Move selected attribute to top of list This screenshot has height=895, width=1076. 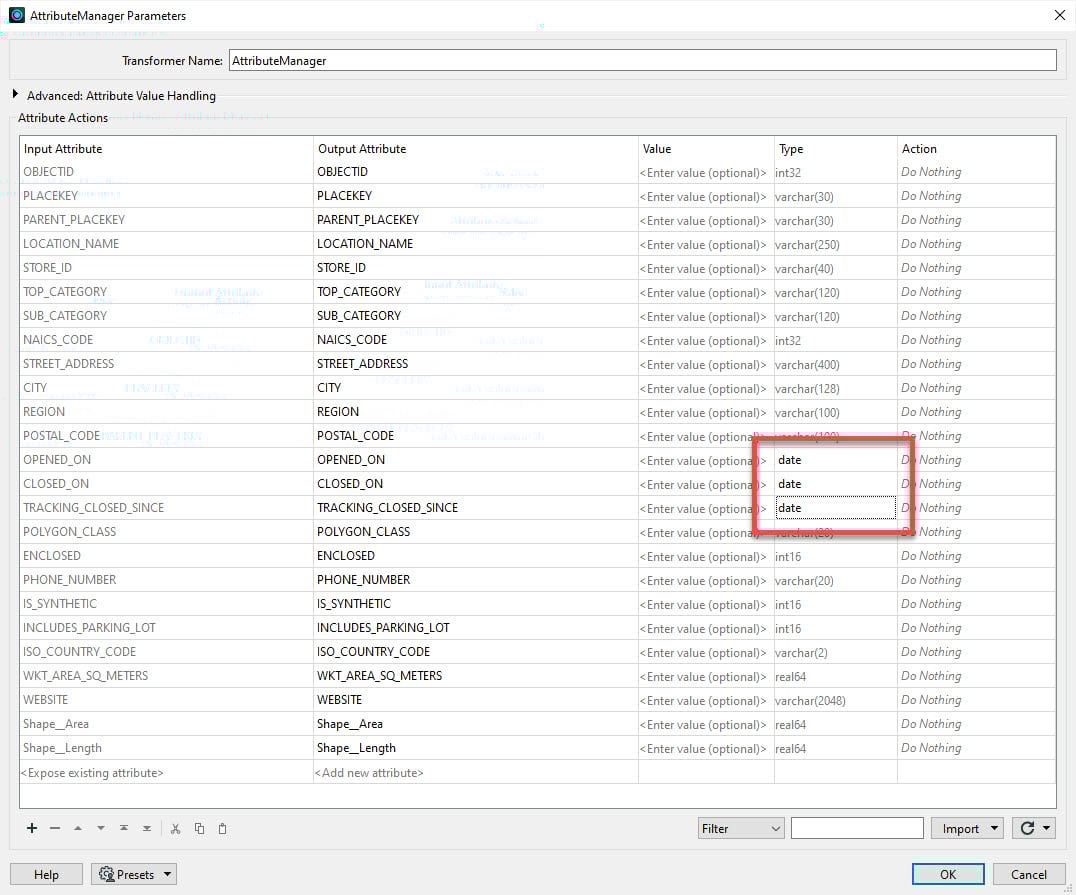click(124, 828)
